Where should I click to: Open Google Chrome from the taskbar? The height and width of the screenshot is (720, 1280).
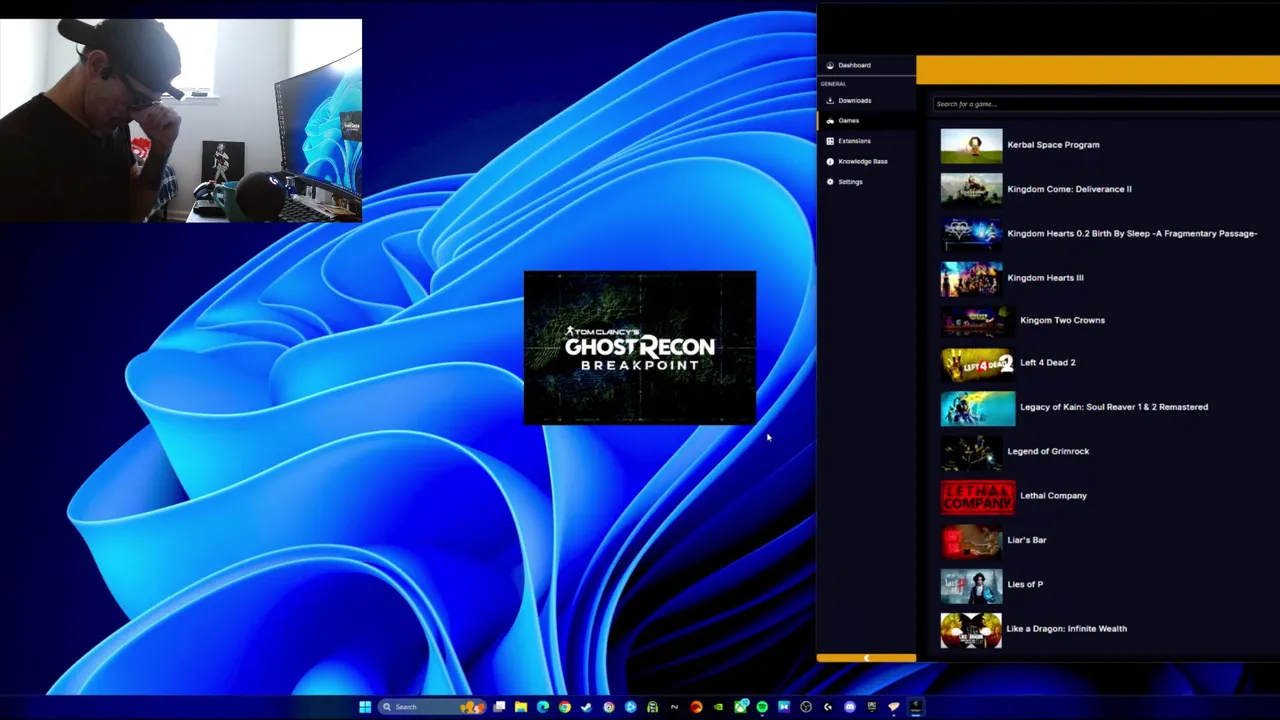point(564,707)
